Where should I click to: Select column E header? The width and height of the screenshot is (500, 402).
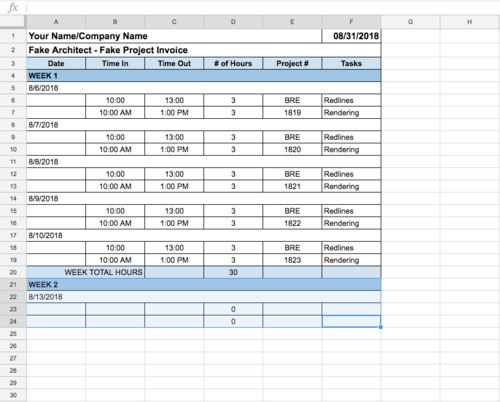click(292, 22)
